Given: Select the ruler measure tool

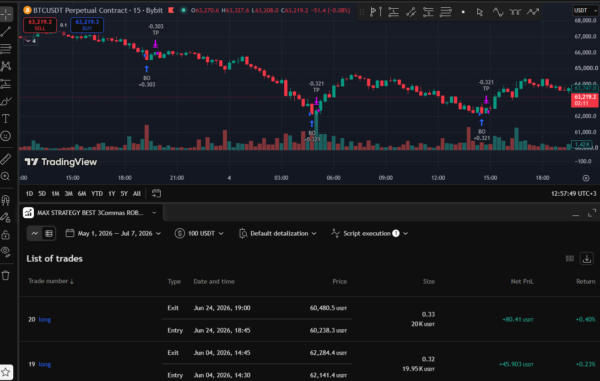Looking at the screenshot, I should click(6, 159).
